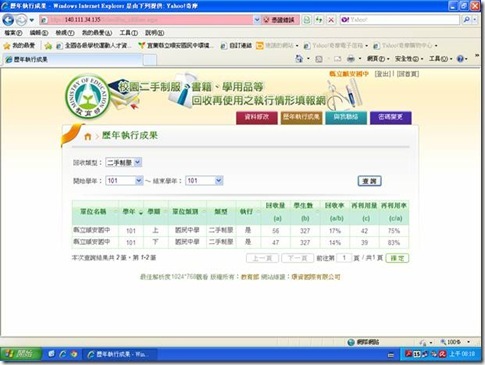Open the 開始學年 dropdown showing 101

tap(124, 181)
